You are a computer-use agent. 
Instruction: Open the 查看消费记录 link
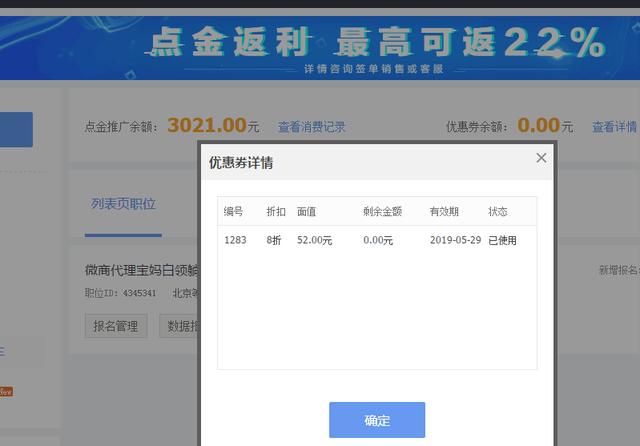click(311, 127)
